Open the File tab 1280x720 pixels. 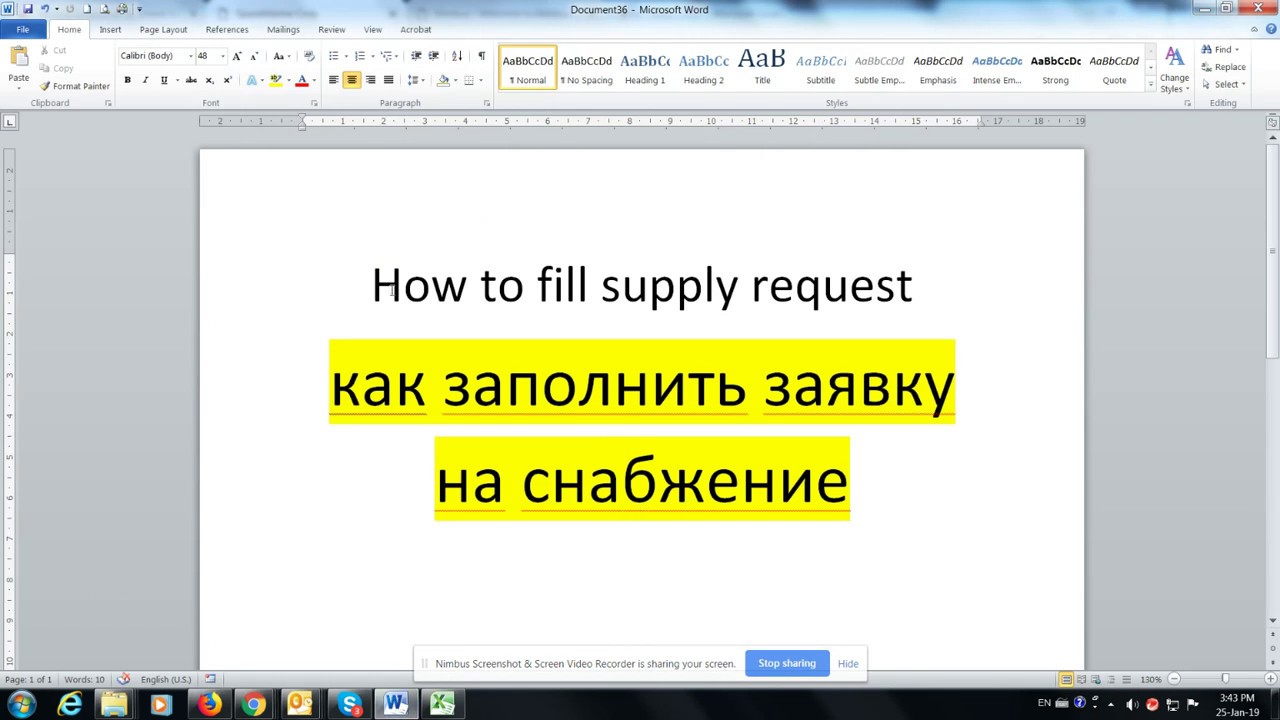[x=22, y=29]
